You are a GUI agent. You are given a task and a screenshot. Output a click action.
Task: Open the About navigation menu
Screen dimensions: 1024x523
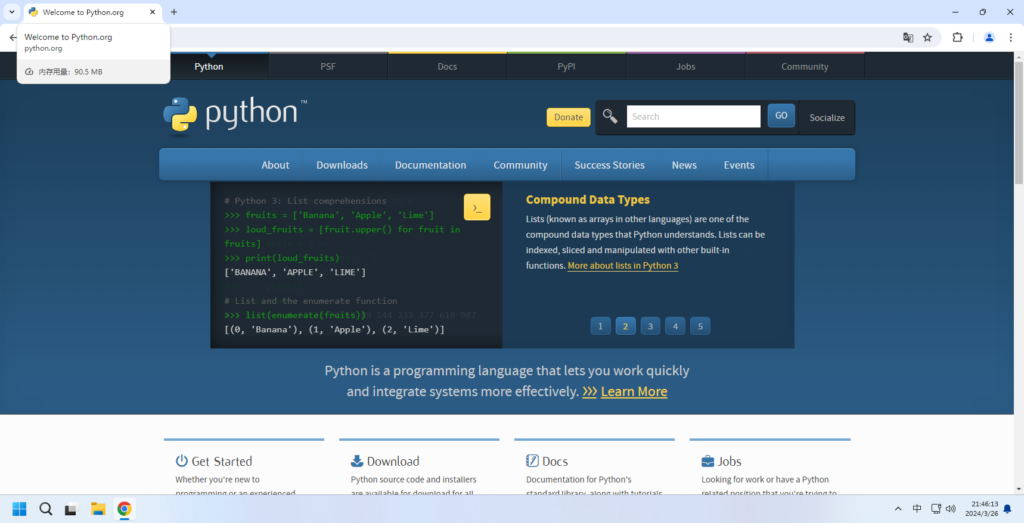tap(275, 165)
